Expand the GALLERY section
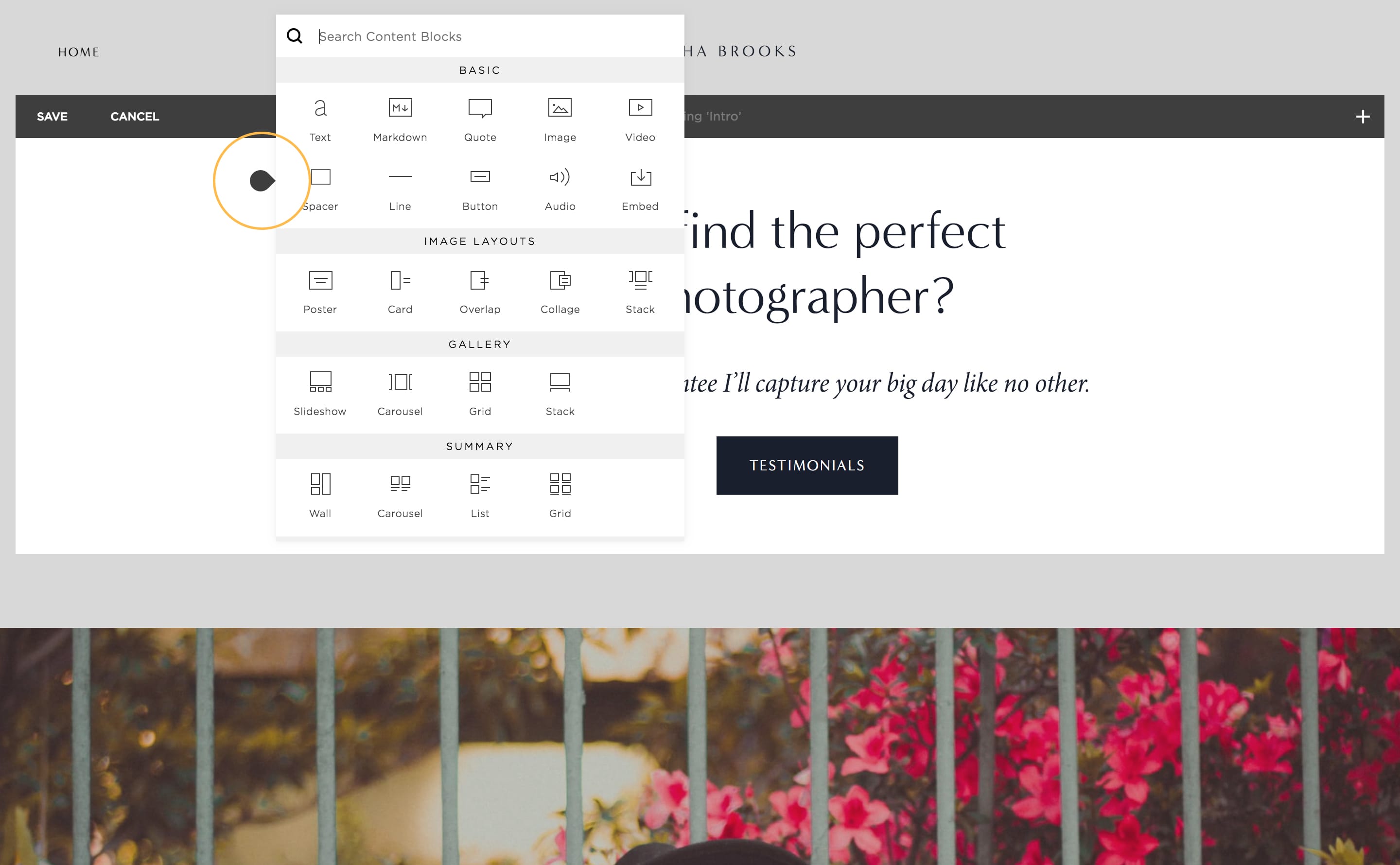 point(480,344)
